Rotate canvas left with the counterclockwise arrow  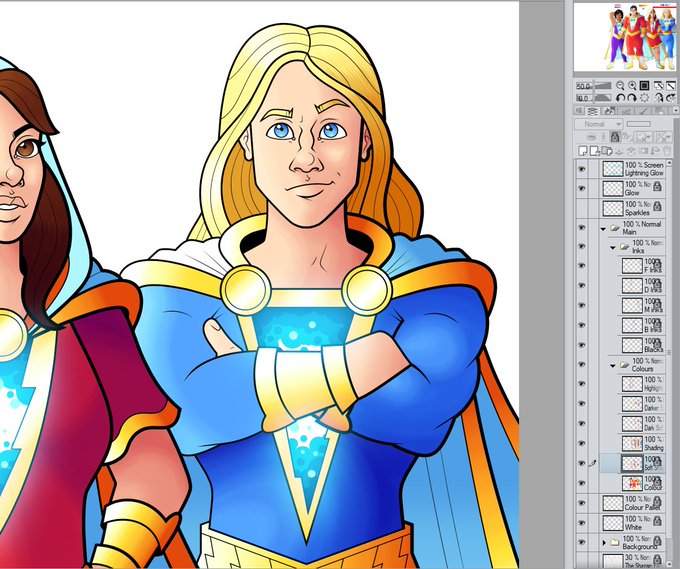click(x=620, y=98)
